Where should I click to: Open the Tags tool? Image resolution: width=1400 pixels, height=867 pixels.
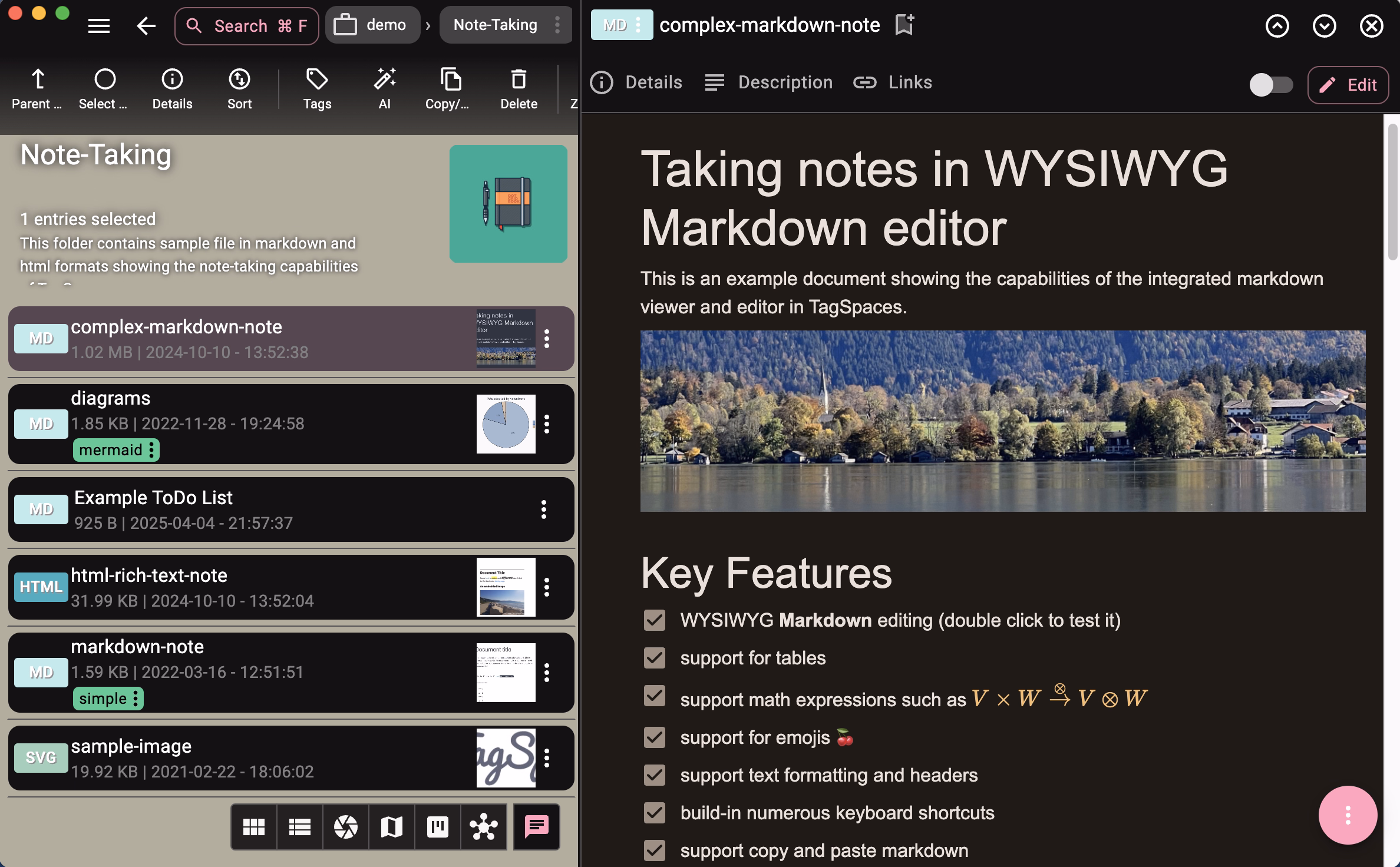tap(316, 87)
